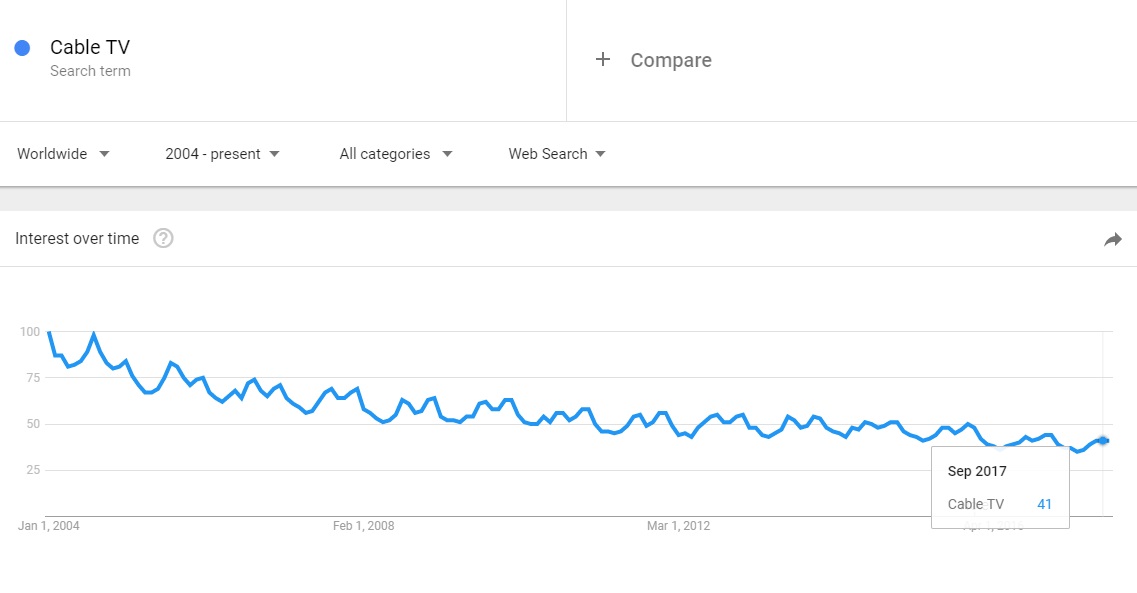Open the Worldwide region dropdown
The image size is (1137, 593).
[x=63, y=154]
